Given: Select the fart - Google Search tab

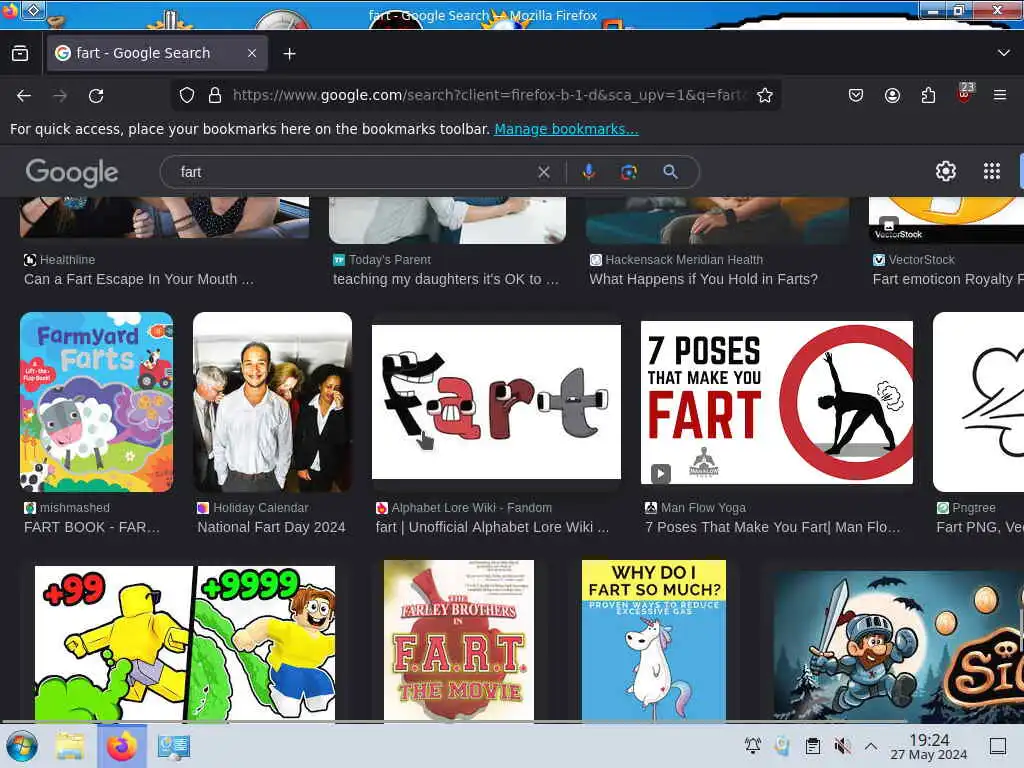Looking at the screenshot, I should (x=157, y=54).
